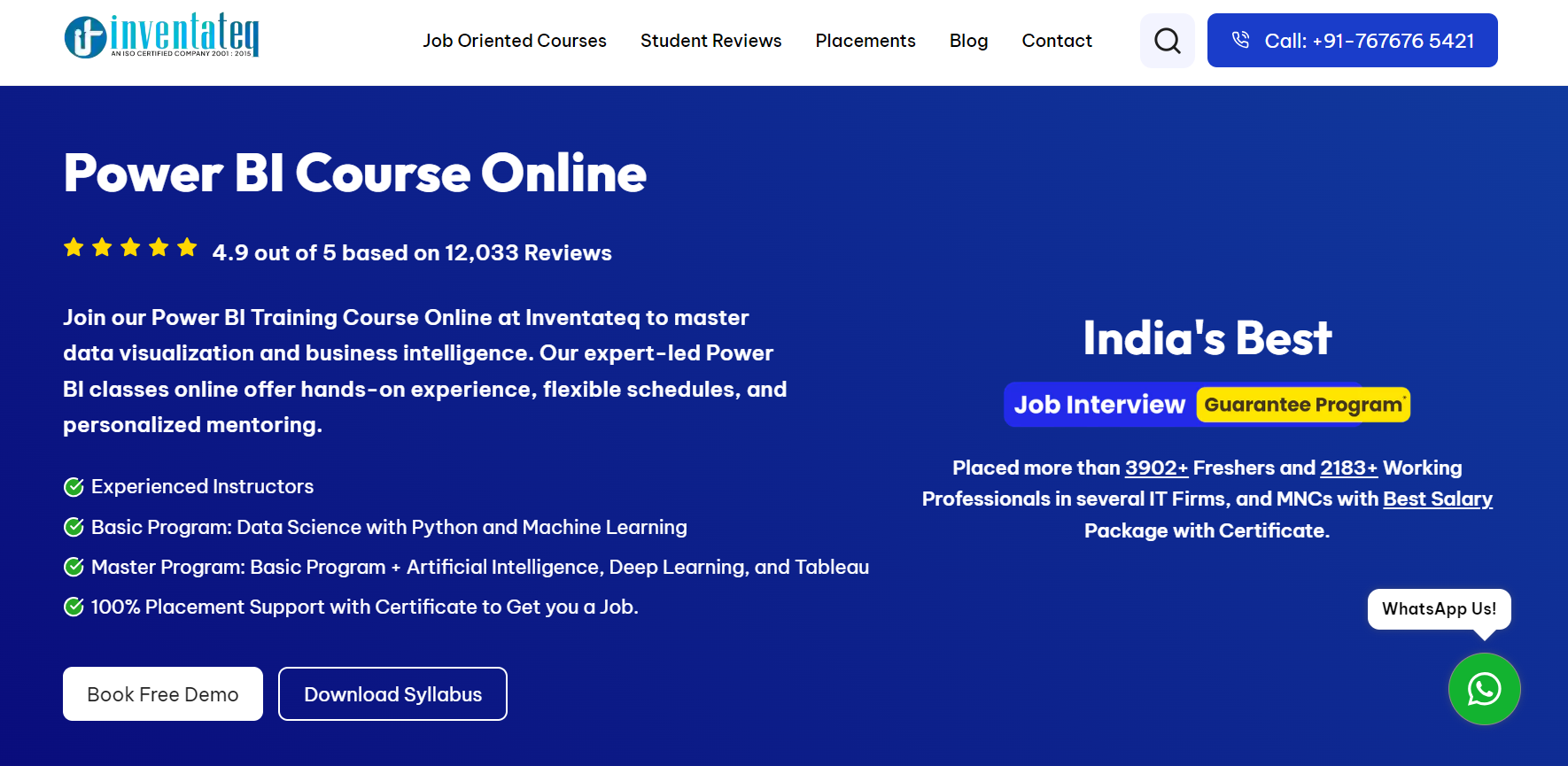Click 'Basic Program: Data Science with Python' line

click(389, 528)
